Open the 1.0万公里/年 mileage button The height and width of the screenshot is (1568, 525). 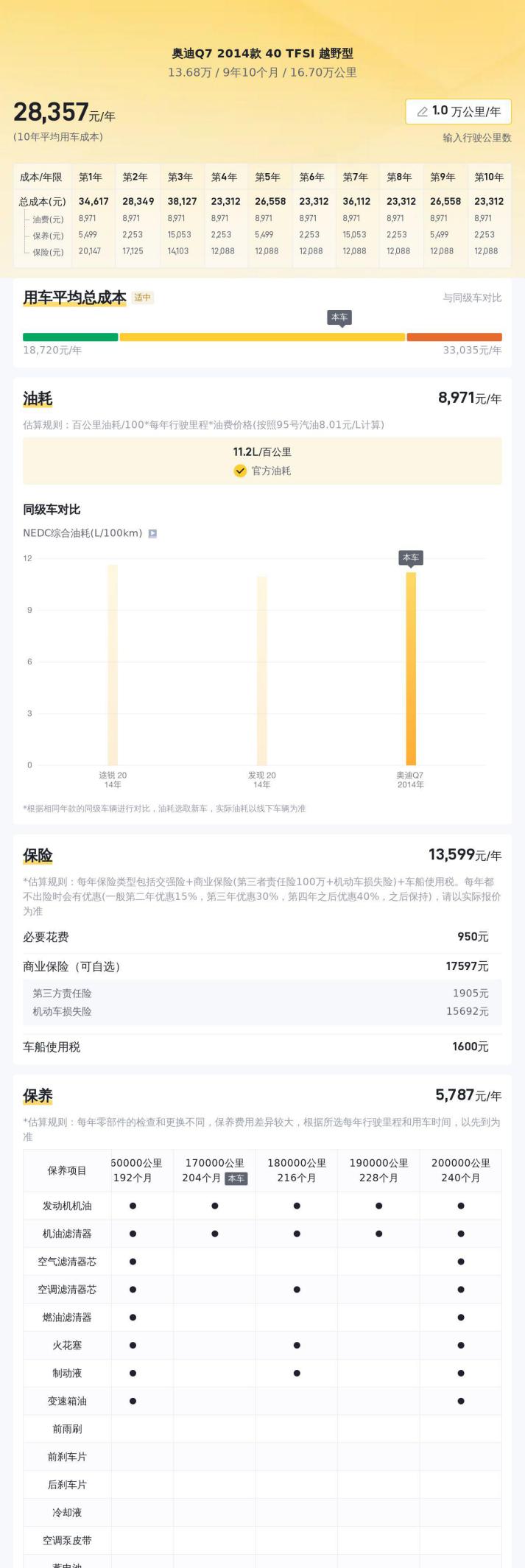(x=459, y=111)
